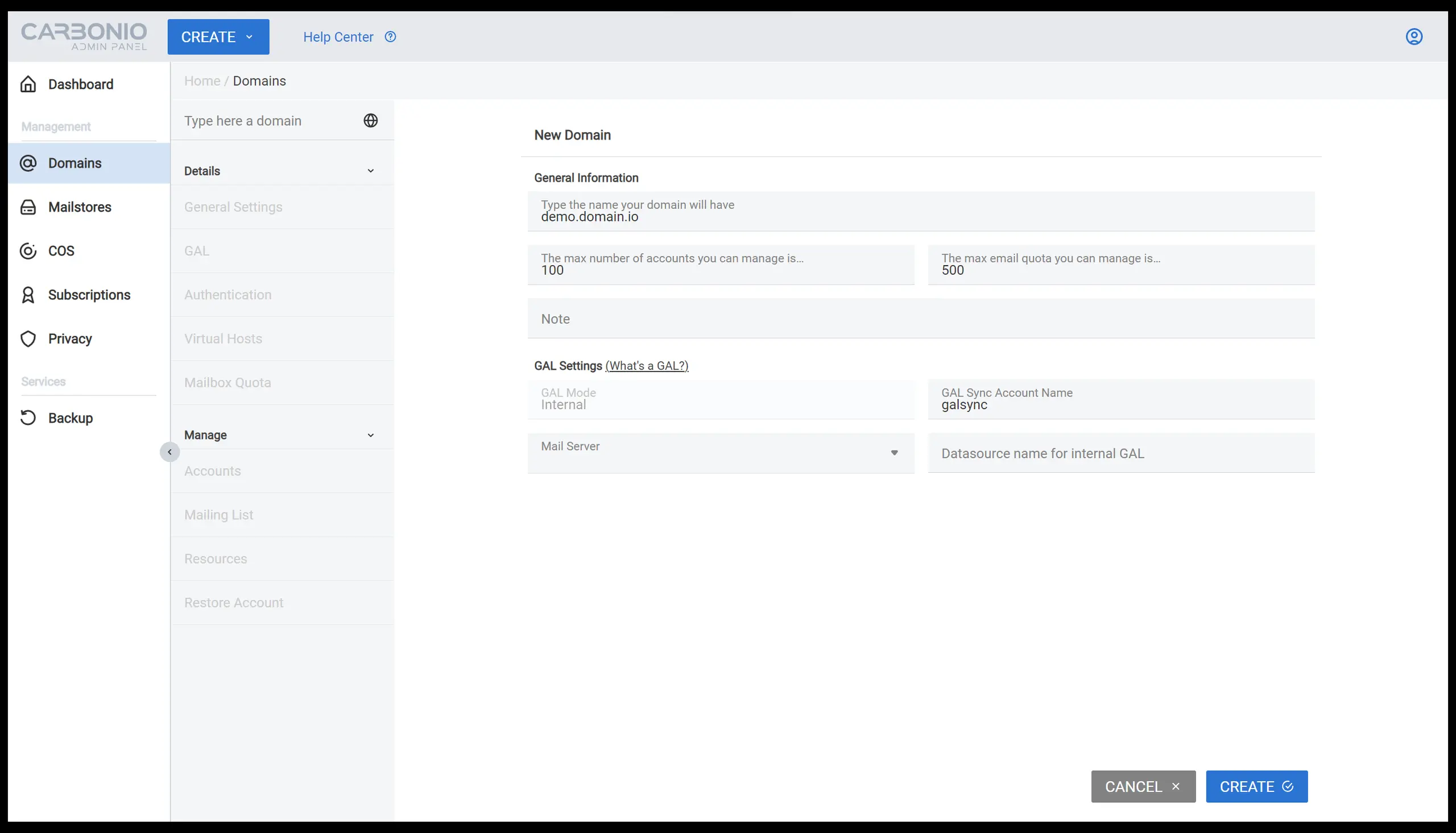Select the Domains icon in sidebar

[30, 163]
